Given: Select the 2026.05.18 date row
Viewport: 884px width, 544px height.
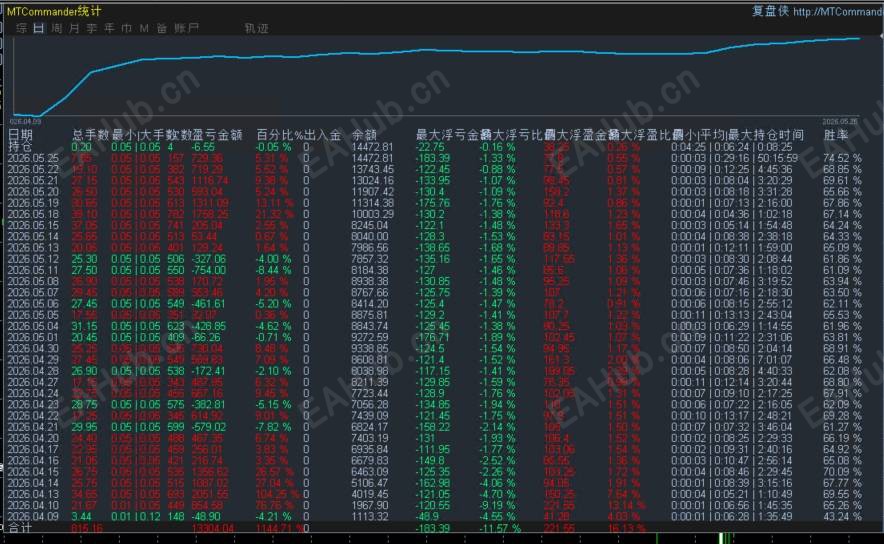Looking at the screenshot, I should coord(33,214).
